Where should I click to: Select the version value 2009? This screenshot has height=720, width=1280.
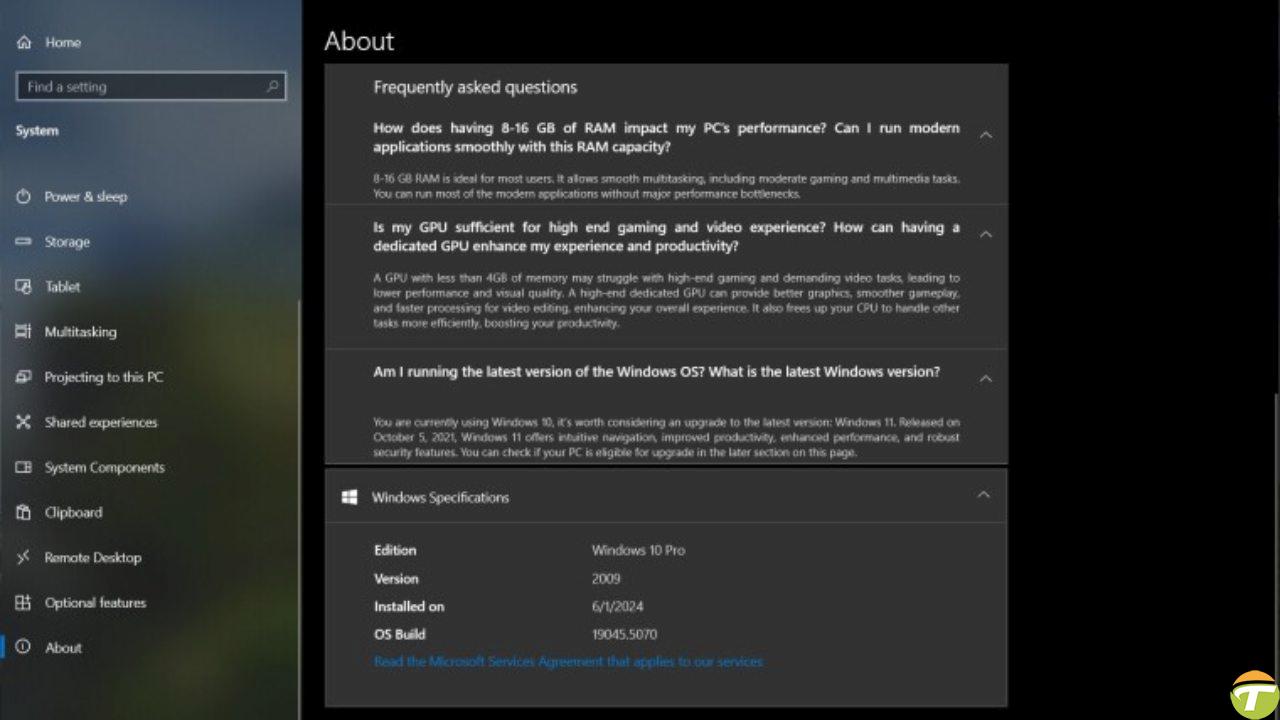[606, 579]
